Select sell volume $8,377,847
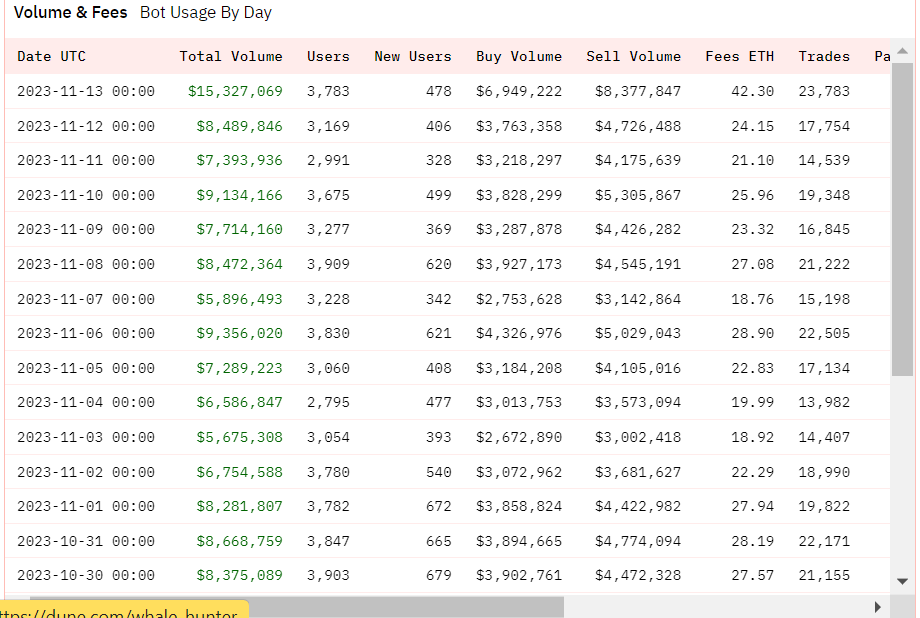The image size is (920, 618). (x=638, y=91)
